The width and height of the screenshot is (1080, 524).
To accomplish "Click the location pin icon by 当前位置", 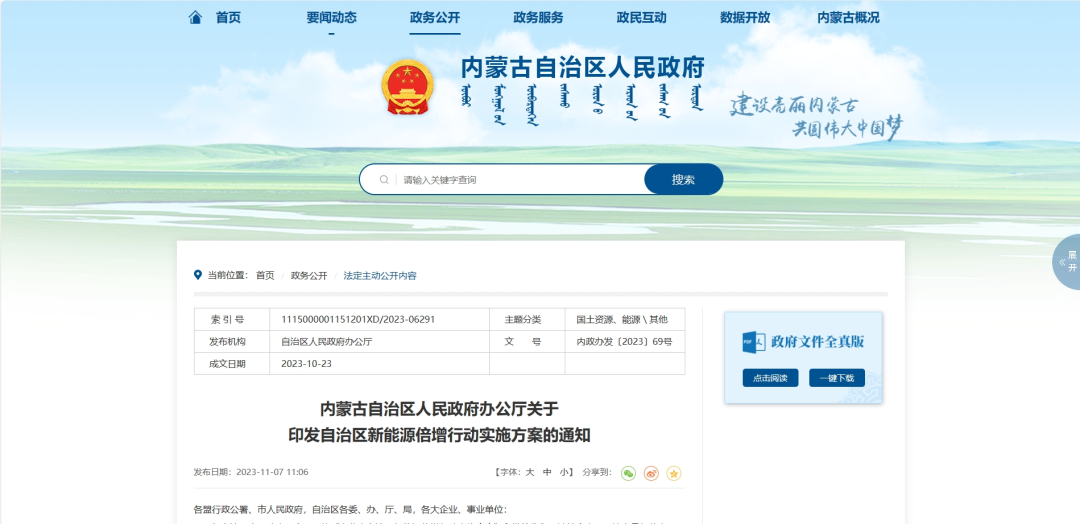I will [x=198, y=275].
